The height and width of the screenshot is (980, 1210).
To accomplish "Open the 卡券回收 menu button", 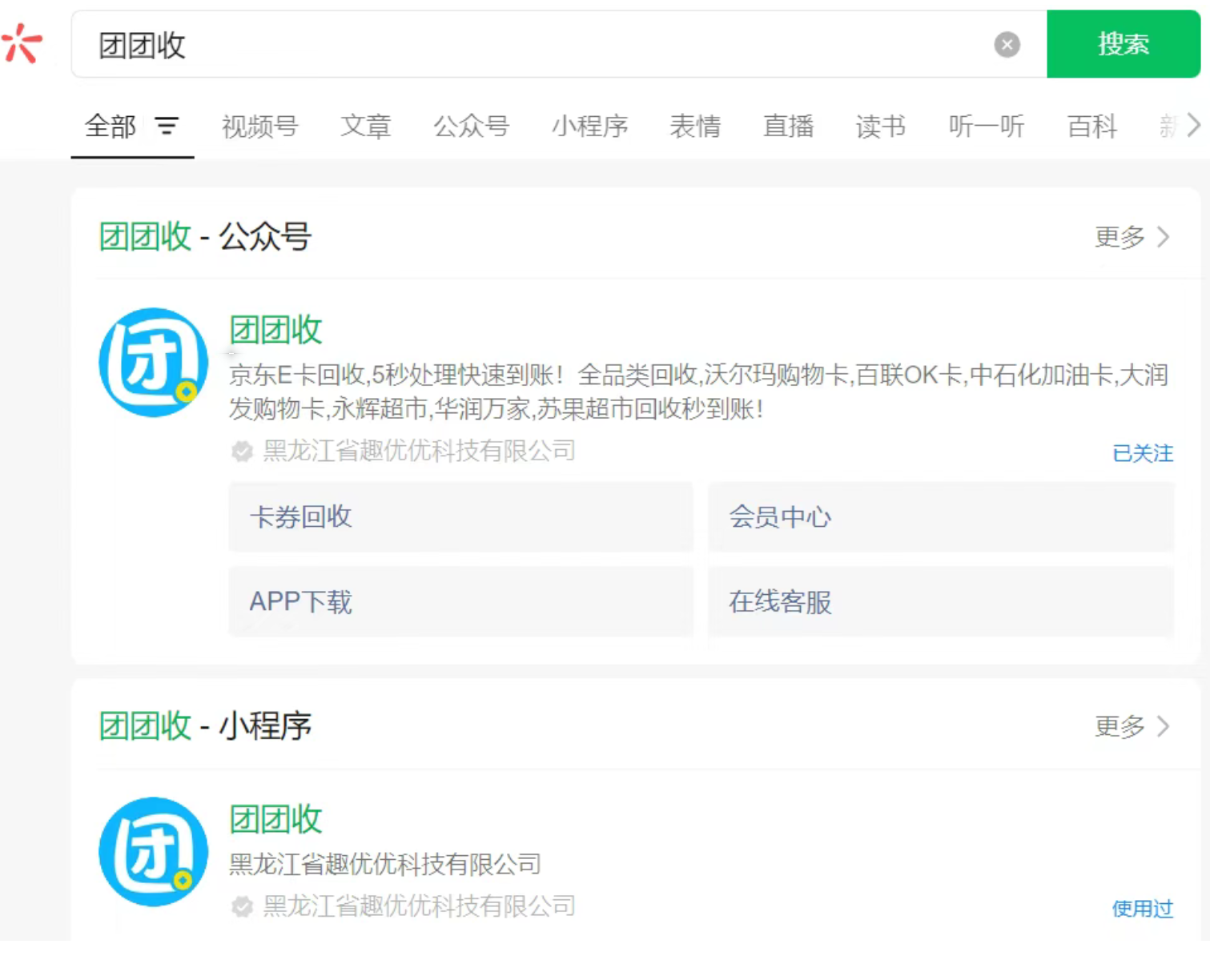I will [461, 517].
